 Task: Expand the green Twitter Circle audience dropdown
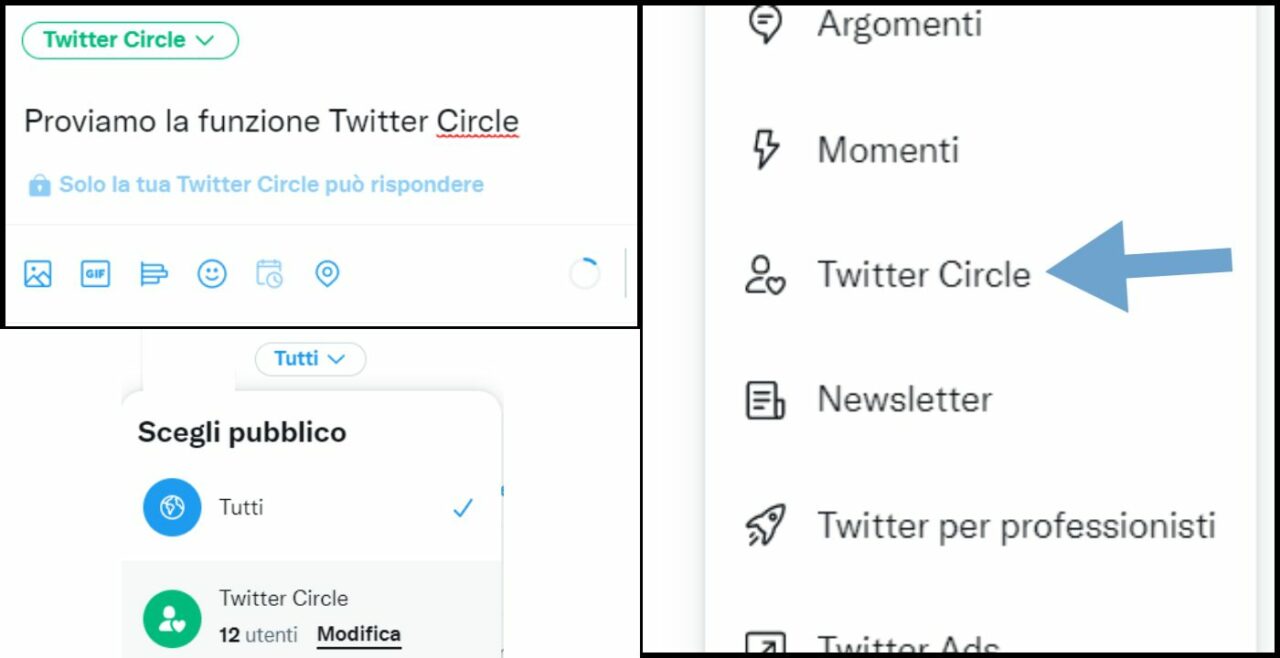[x=130, y=40]
